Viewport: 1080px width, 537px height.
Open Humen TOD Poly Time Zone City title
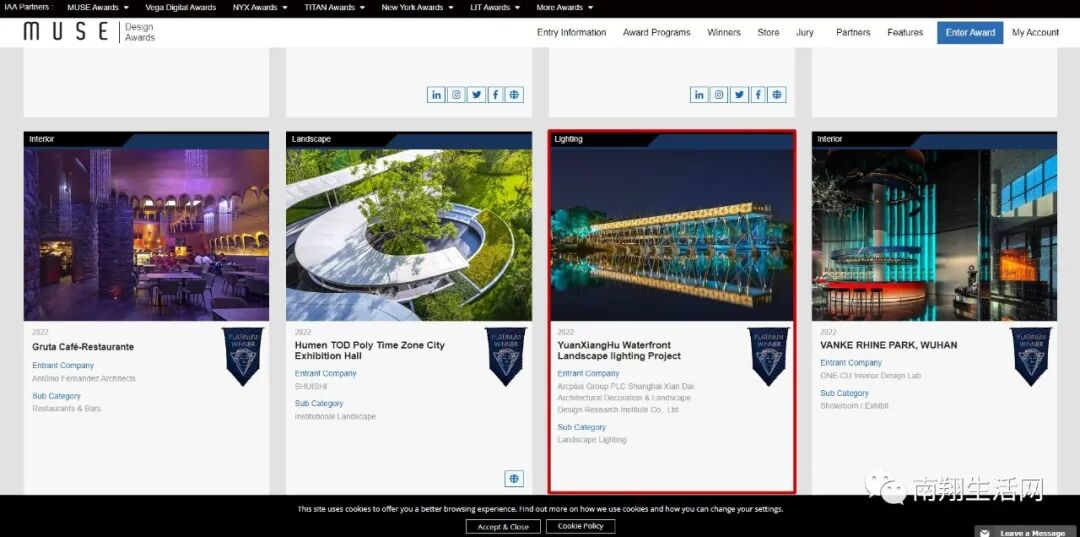coord(370,350)
